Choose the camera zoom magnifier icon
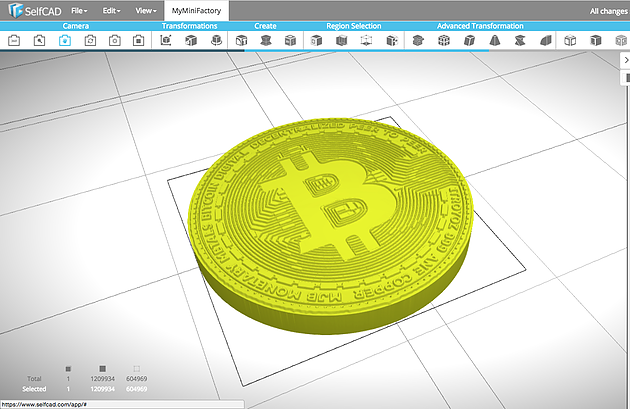This screenshot has height=409, width=630. point(39,40)
